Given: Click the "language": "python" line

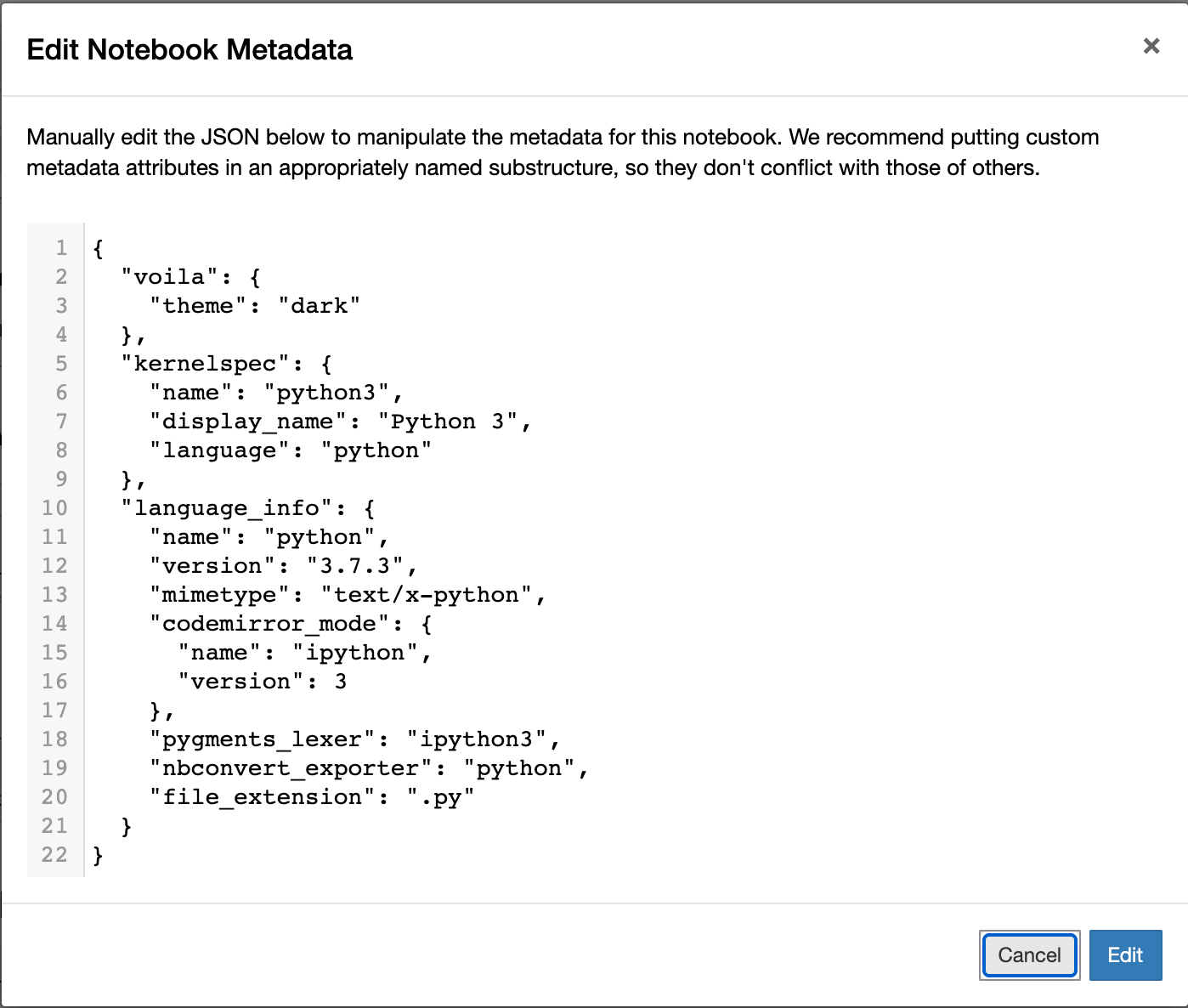Looking at the screenshot, I should (291, 450).
